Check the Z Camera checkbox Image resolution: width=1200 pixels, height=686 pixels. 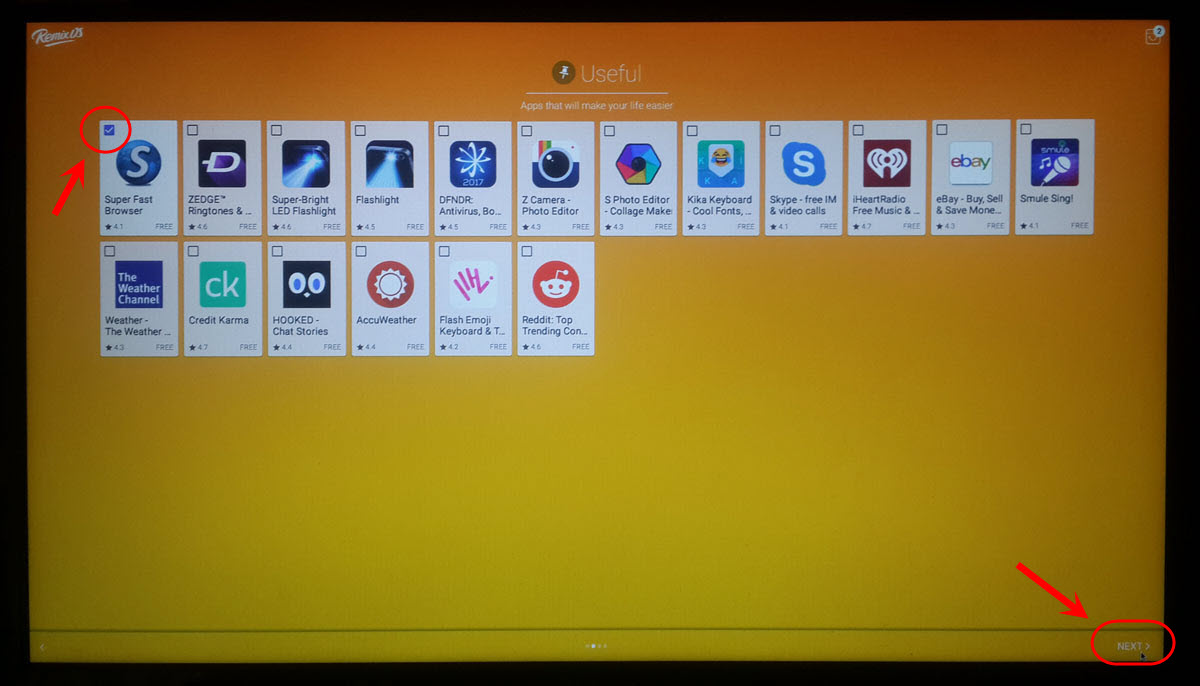point(526,130)
